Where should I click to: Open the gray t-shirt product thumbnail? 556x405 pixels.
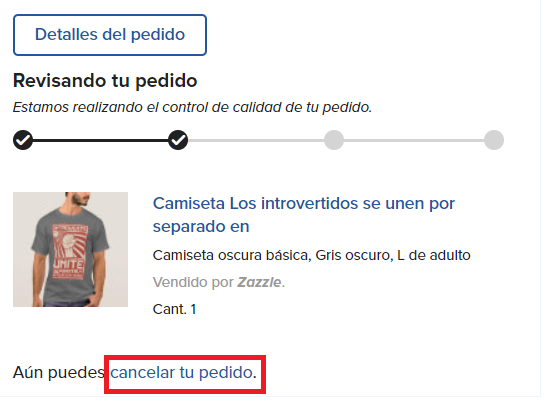(x=71, y=249)
